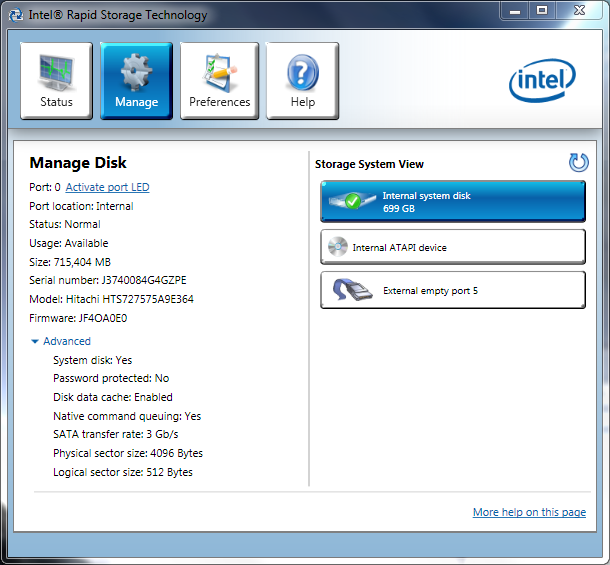This screenshot has height=565, width=610.
Task: Open the Preferences tab
Action: (219, 81)
